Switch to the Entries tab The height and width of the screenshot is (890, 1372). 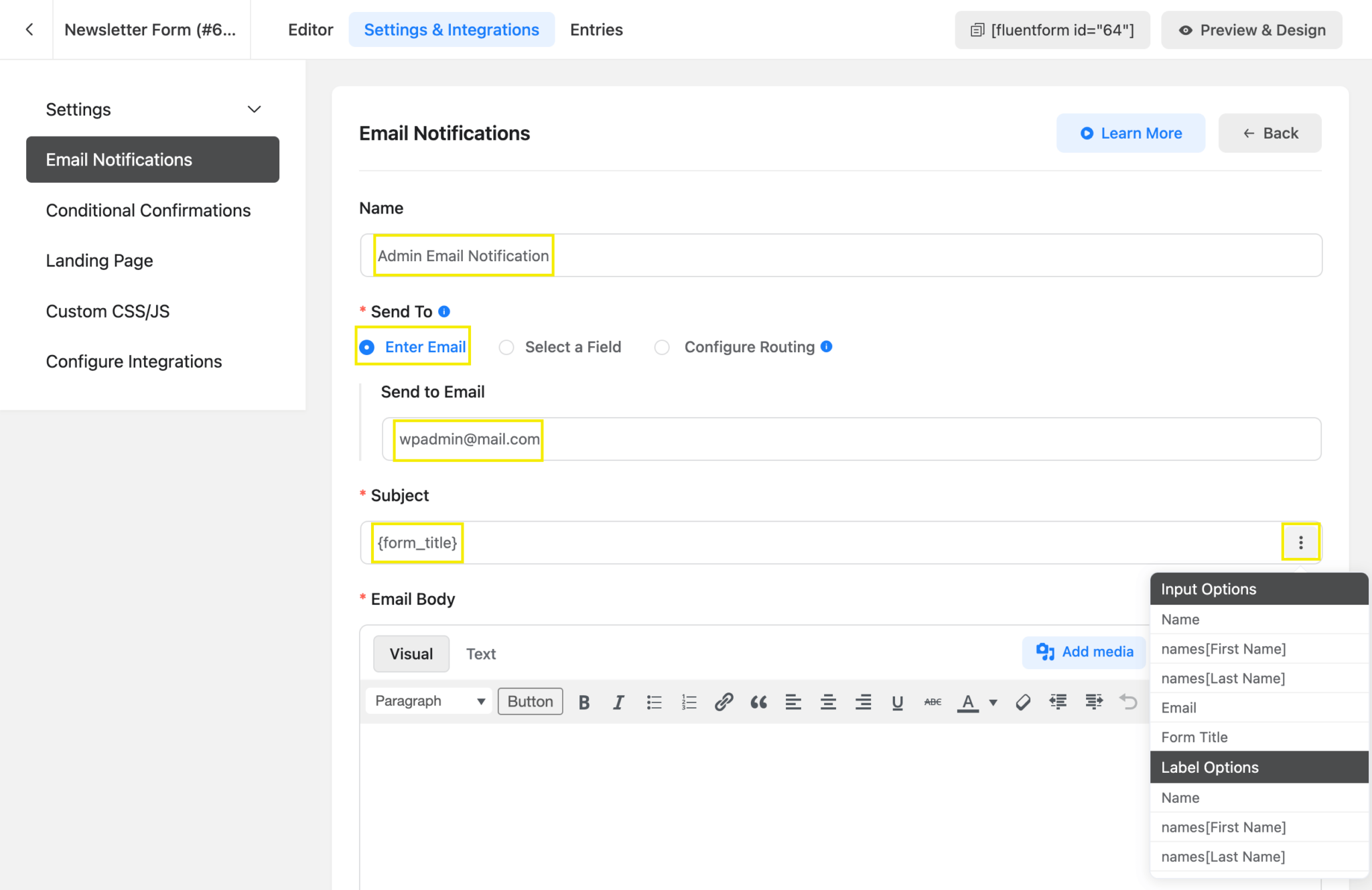coord(596,29)
